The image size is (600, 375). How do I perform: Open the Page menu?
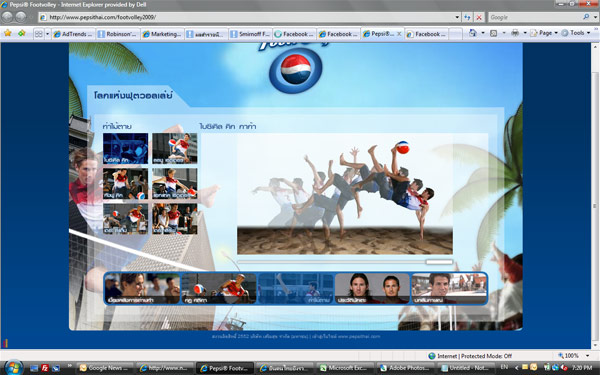click(x=544, y=33)
